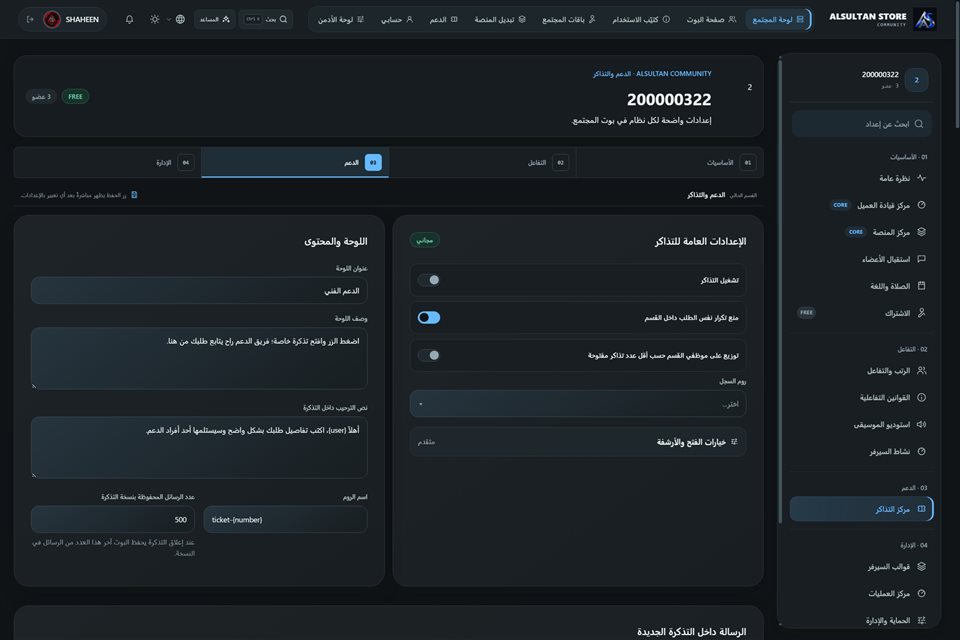Select مركز التذاكر in the sidebar
Viewport: 960px width, 640px height.
pyautogui.click(x=861, y=509)
